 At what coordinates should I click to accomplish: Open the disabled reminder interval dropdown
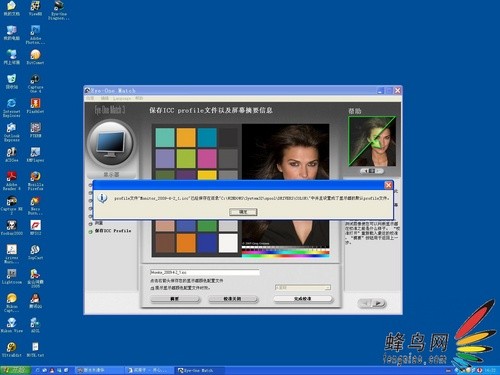pyautogui.click(x=303, y=287)
